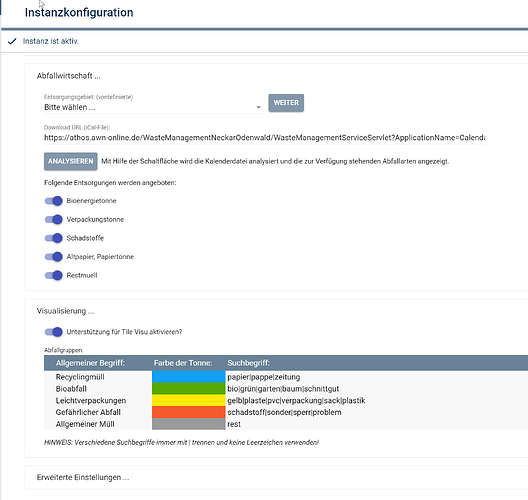Click the 'Instanz ist aktiv.' status text
Image resolution: width=528 pixels, height=500 pixels.
point(51,41)
